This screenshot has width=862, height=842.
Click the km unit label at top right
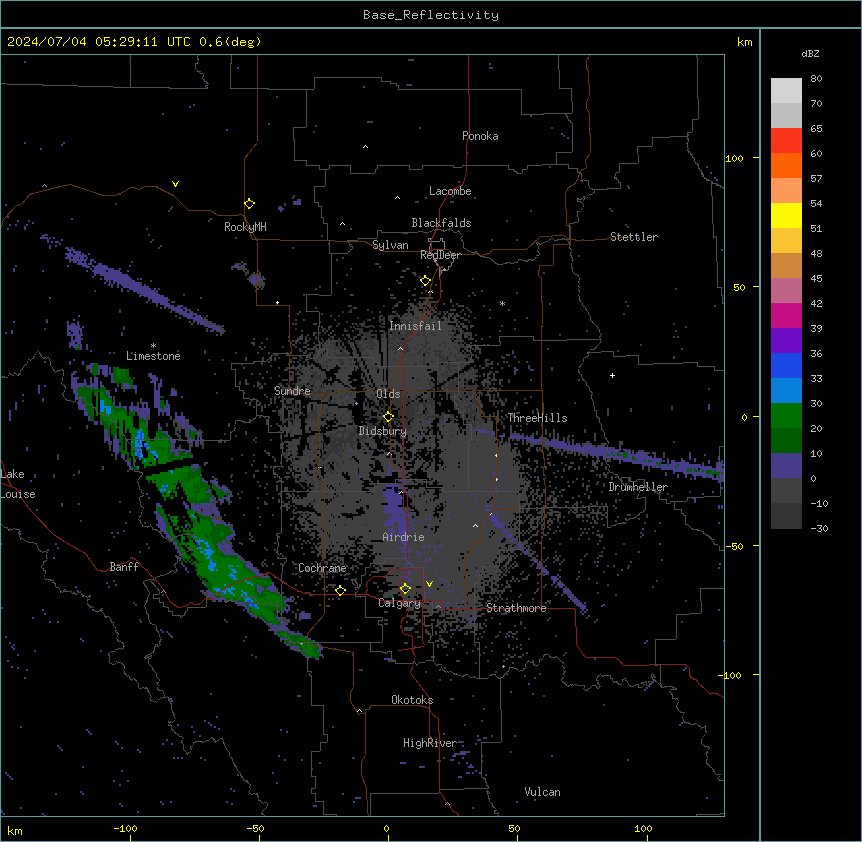[x=744, y=42]
